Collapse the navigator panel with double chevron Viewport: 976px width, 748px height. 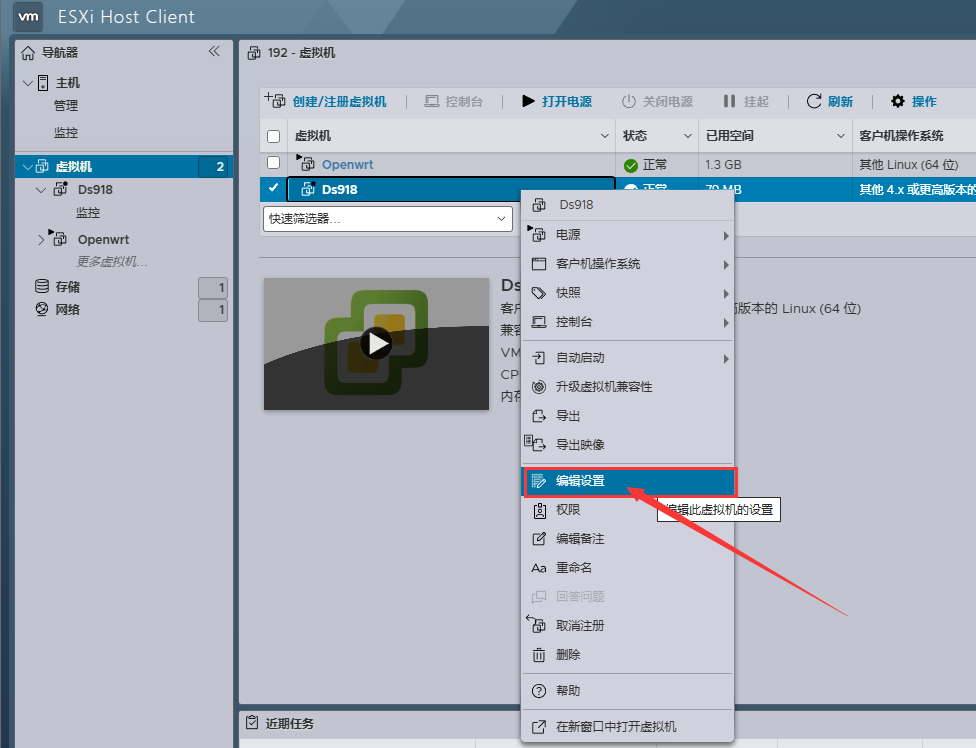(214, 52)
